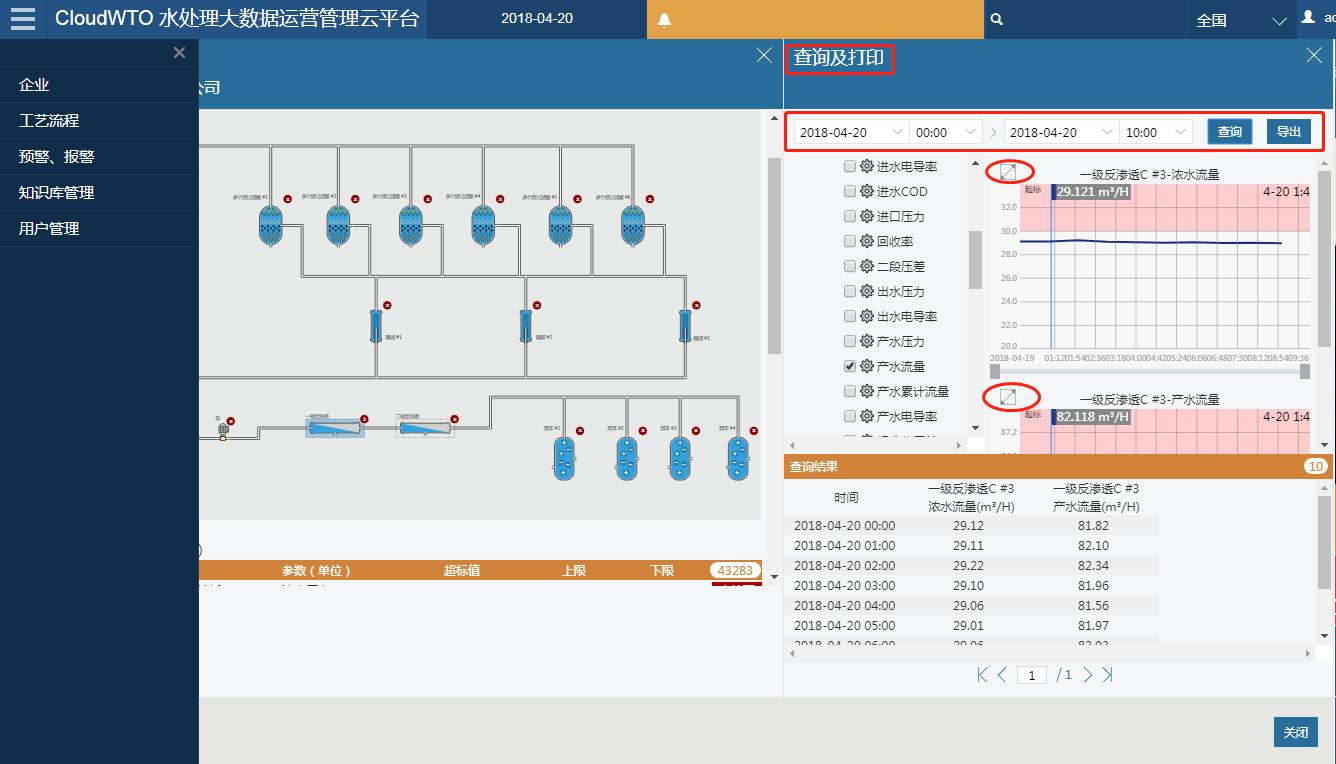This screenshot has height=764, width=1336.
Task: Click the 导出 export button
Action: [1289, 131]
